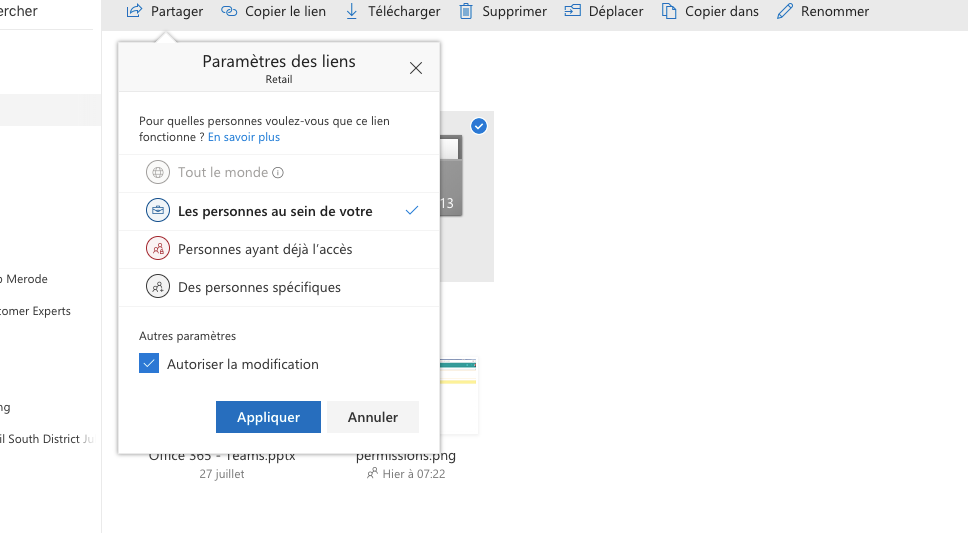The image size is (968, 533).
Task: Click the Copier dans copy icon
Action: [x=669, y=11]
